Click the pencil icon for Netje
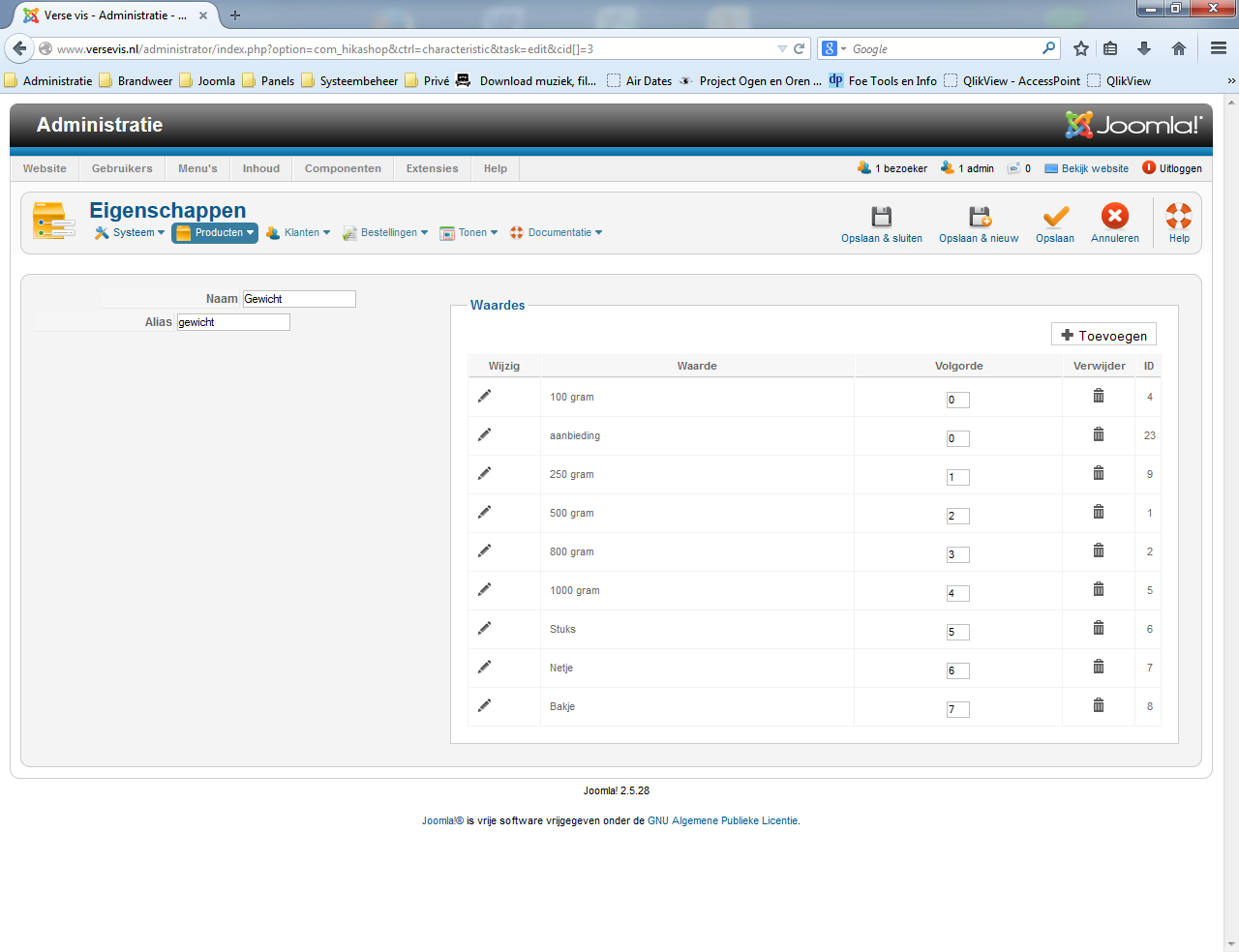This screenshot has height=952, width=1239. click(484, 667)
